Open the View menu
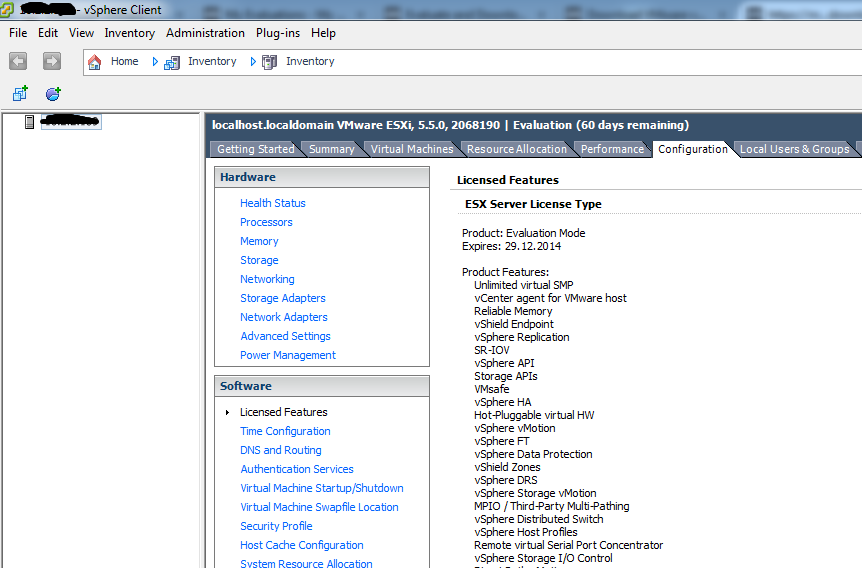862x568 pixels. 81,33
